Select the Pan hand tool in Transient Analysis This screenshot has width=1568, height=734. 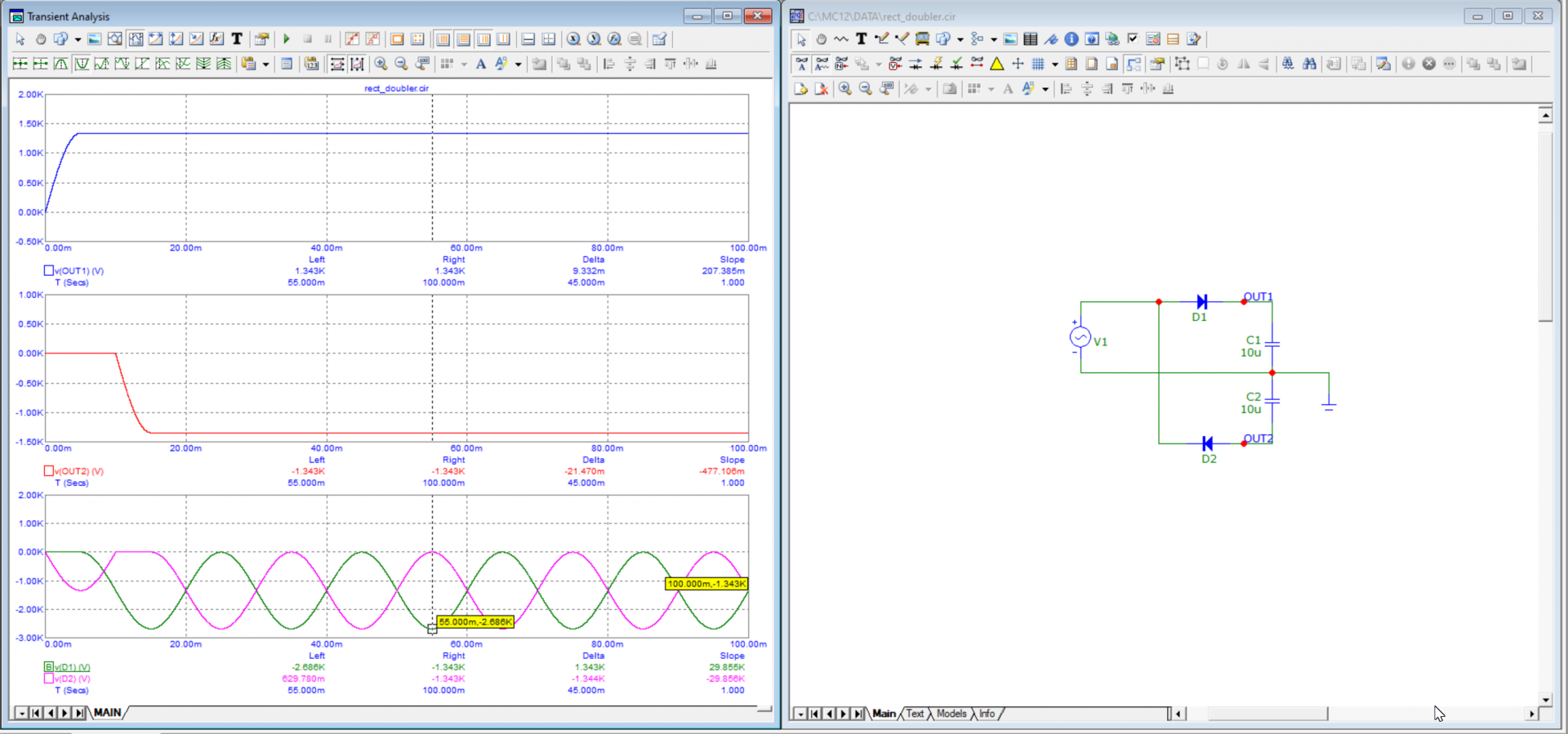tap(40, 38)
